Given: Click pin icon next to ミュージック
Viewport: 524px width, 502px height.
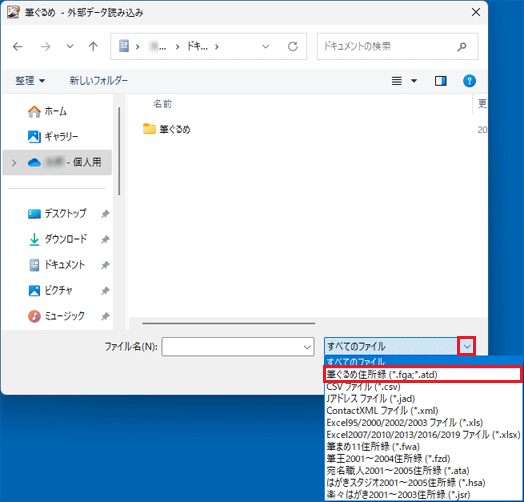Looking at the screenshot, I should [105, 316].
